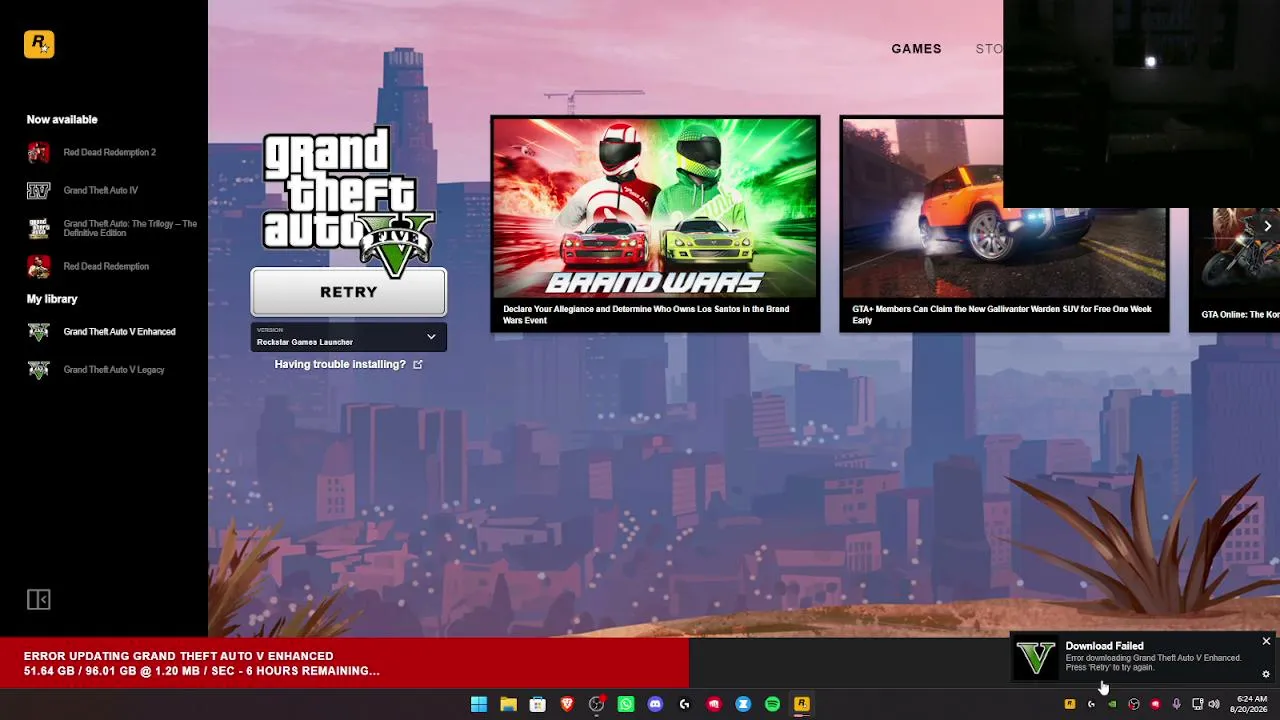Click the GTA V logo in the notification
Image resolution: width=1280 pixels, height=720 pixels.
1036,657
